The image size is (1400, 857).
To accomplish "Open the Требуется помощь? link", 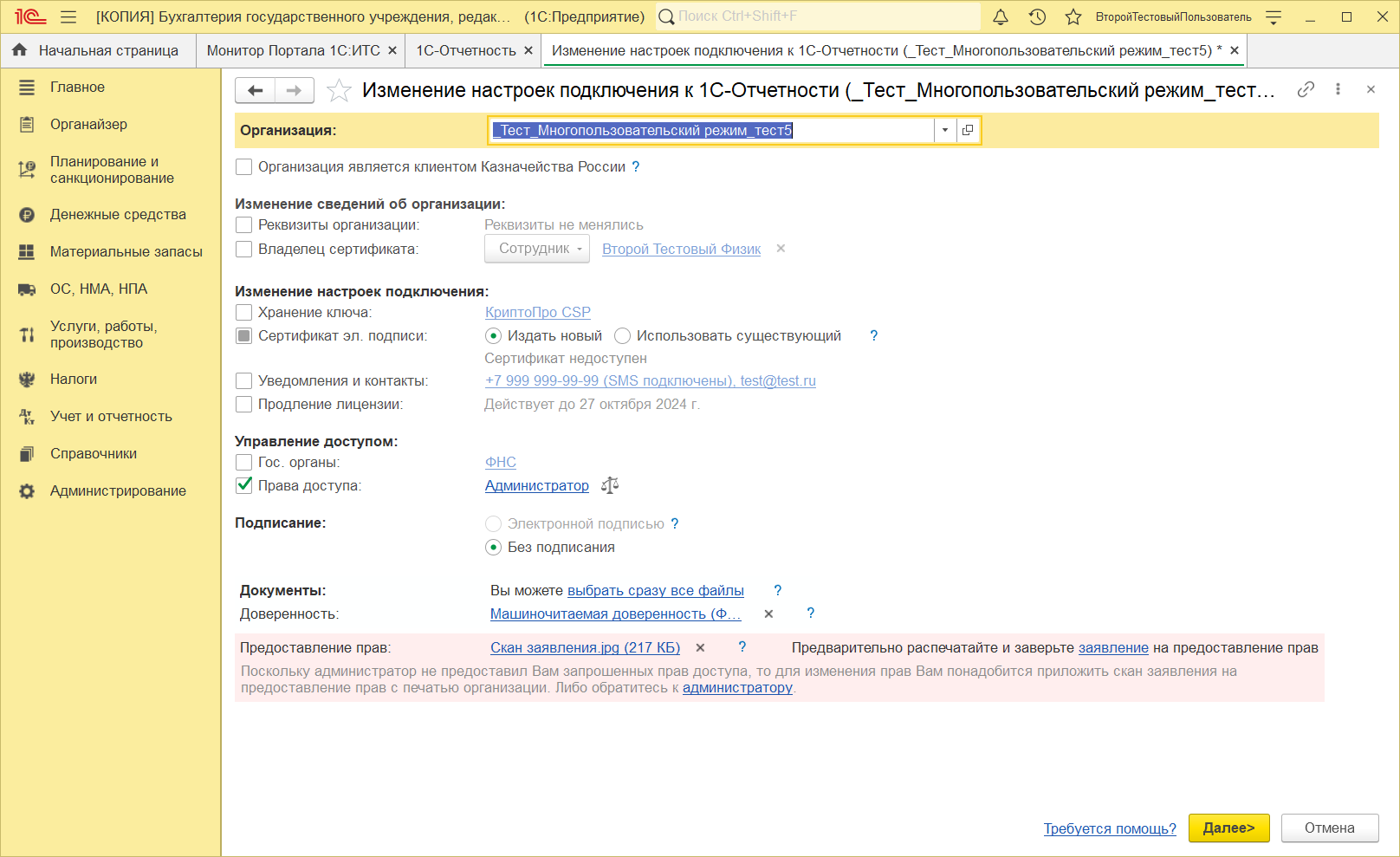I will pos(1110,828).
